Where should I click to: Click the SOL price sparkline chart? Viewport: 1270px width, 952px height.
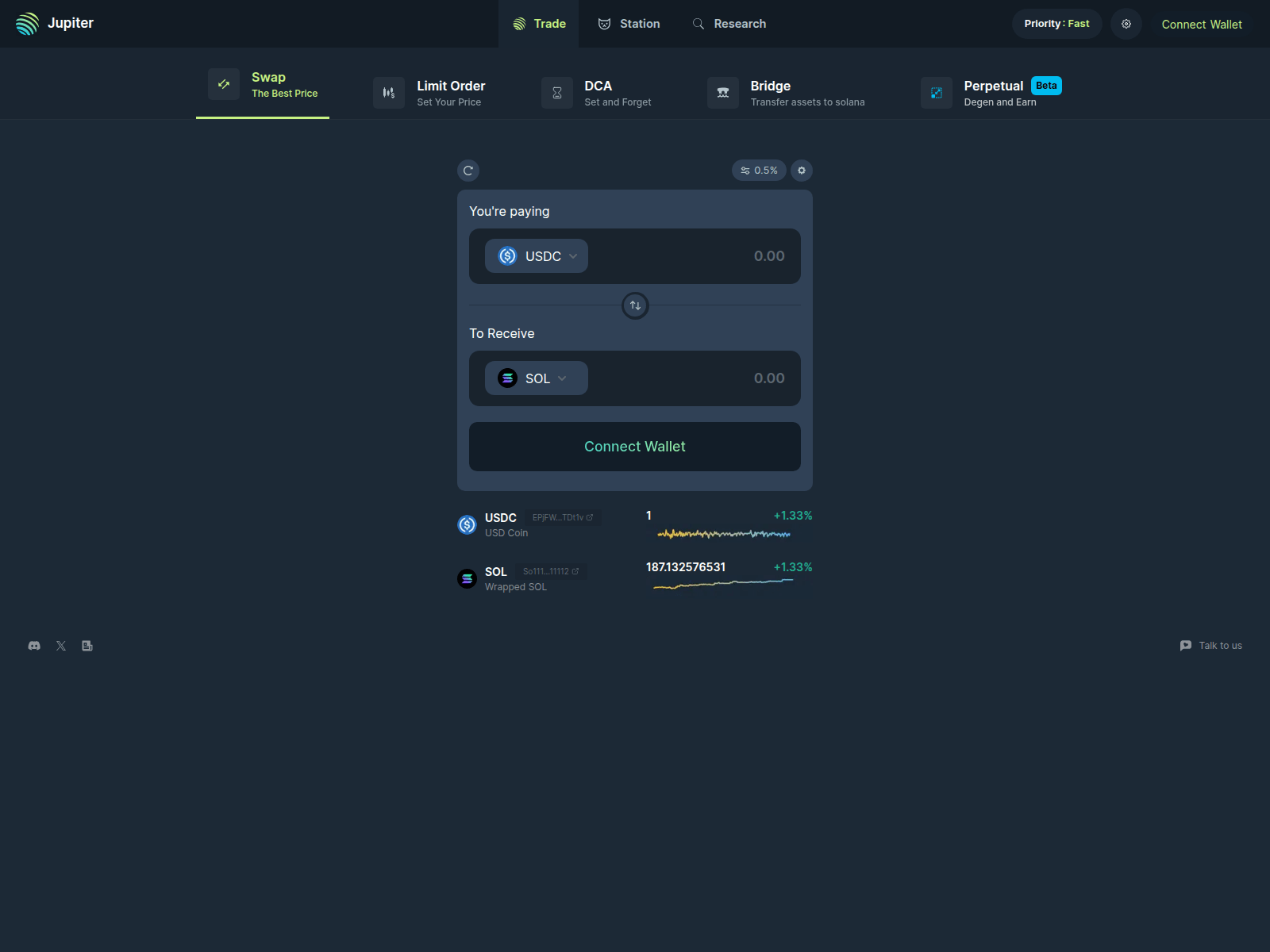tap(723, 585)
